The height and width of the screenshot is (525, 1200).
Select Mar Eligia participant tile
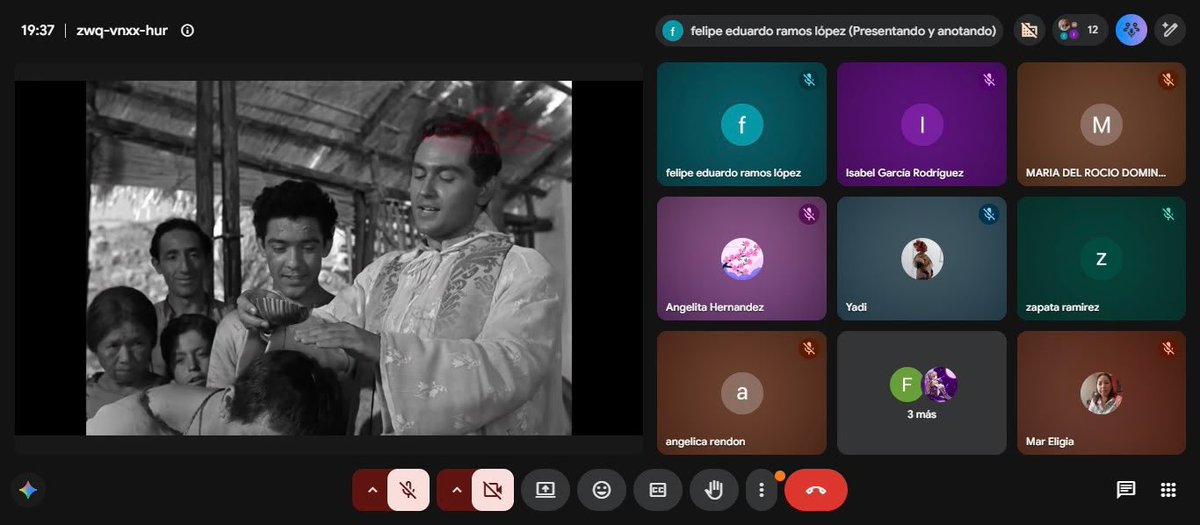pos(1101,393)
